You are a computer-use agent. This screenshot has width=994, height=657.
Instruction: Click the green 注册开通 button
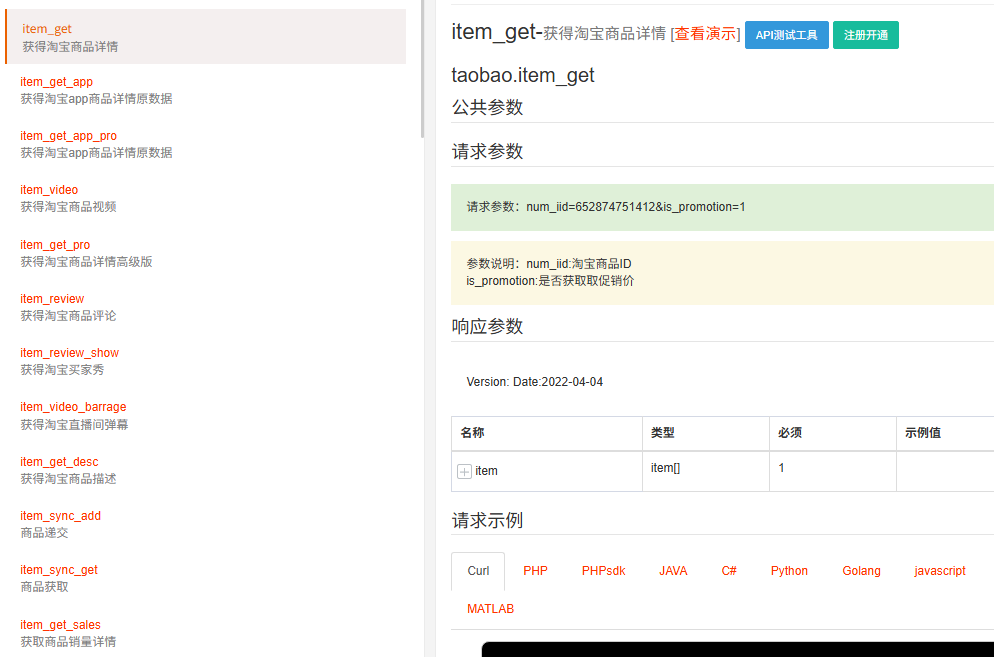(x=865, y=35)
